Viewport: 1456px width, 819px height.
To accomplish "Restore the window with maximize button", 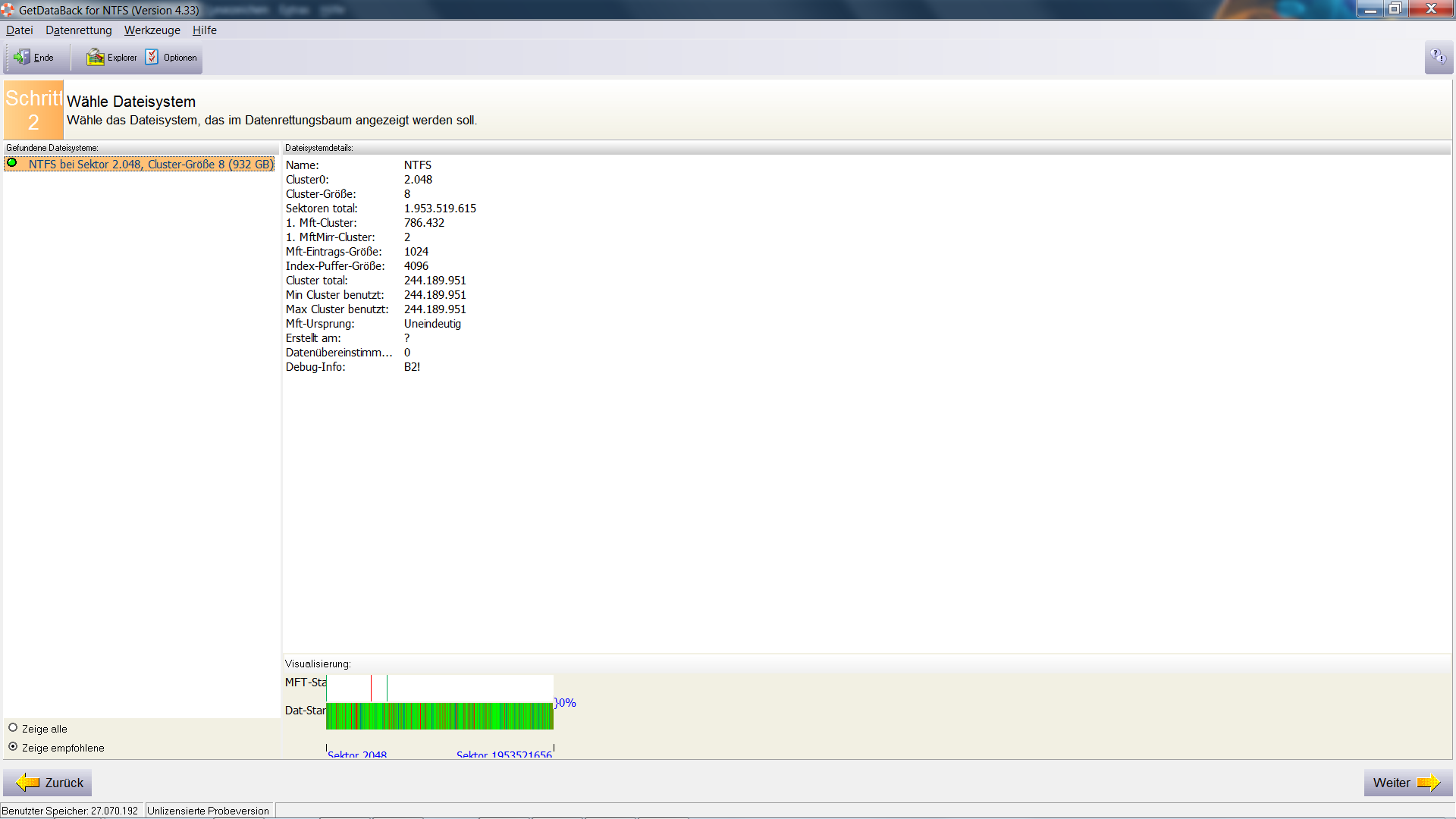I will (x=1395, y=9).
